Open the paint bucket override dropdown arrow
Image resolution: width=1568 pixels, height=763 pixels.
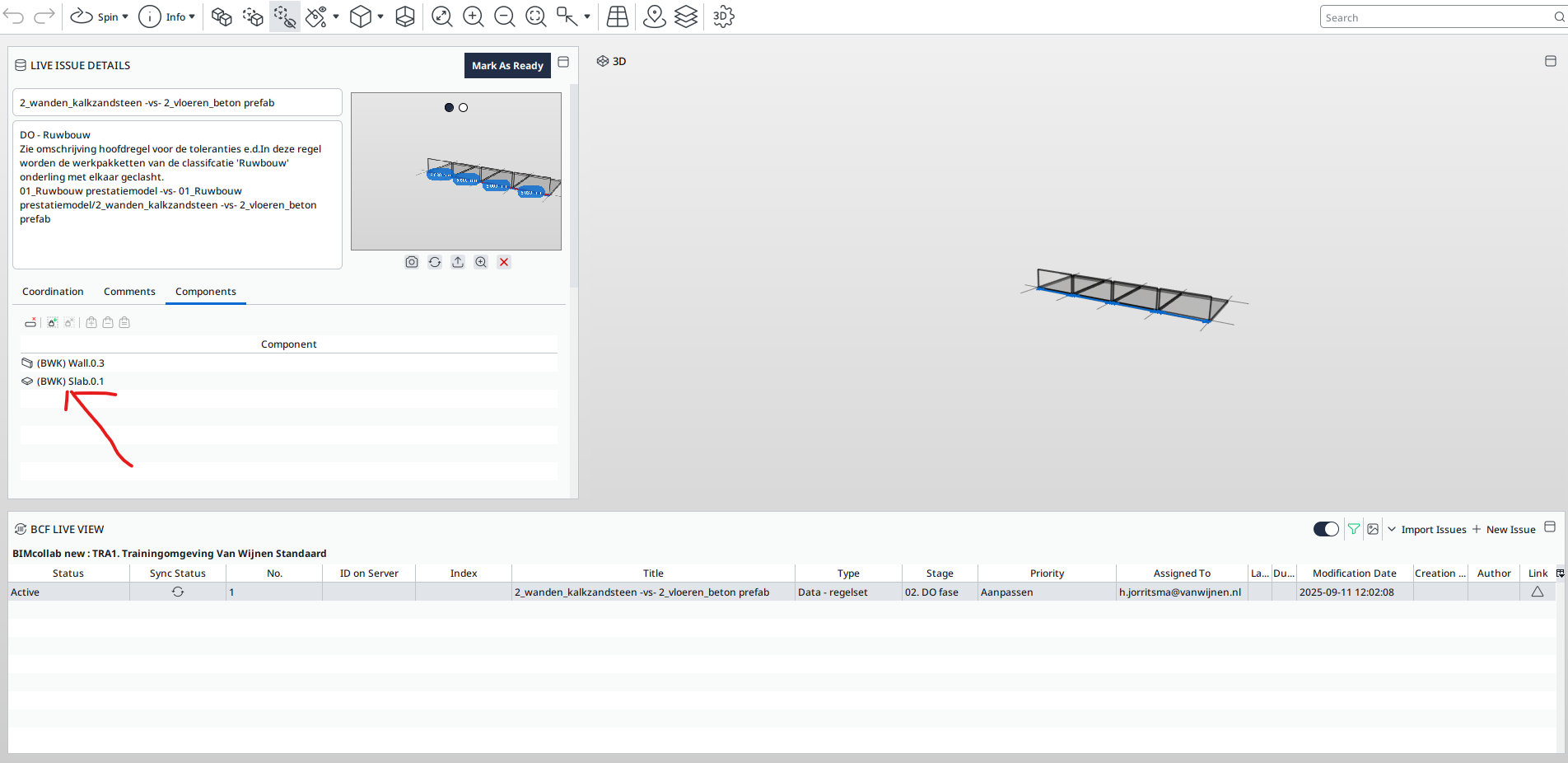(336, 16)
